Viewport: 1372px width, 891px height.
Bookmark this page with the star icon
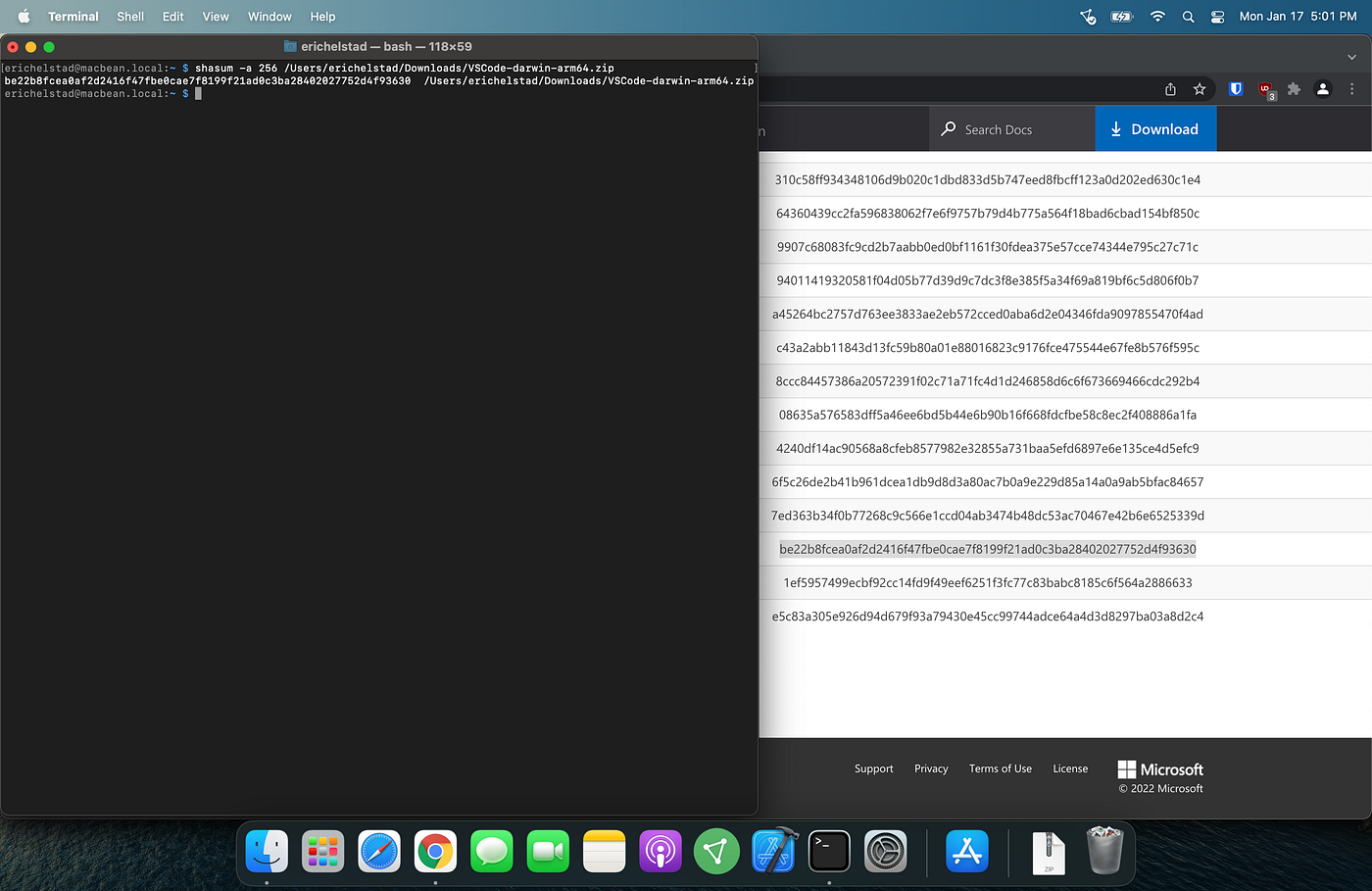(1200, 88)
